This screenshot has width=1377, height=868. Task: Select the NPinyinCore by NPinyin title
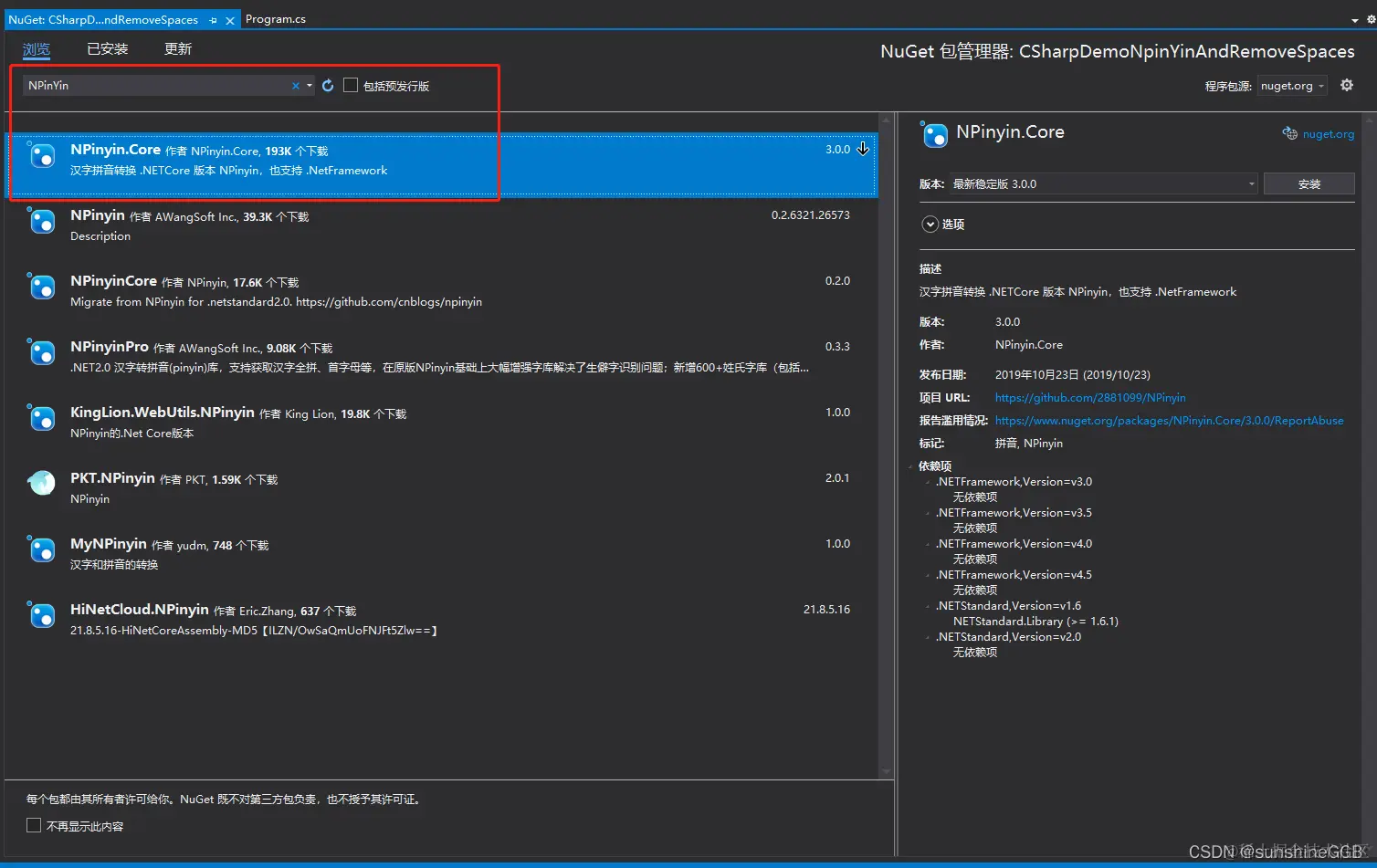click(x=113, y=281)
